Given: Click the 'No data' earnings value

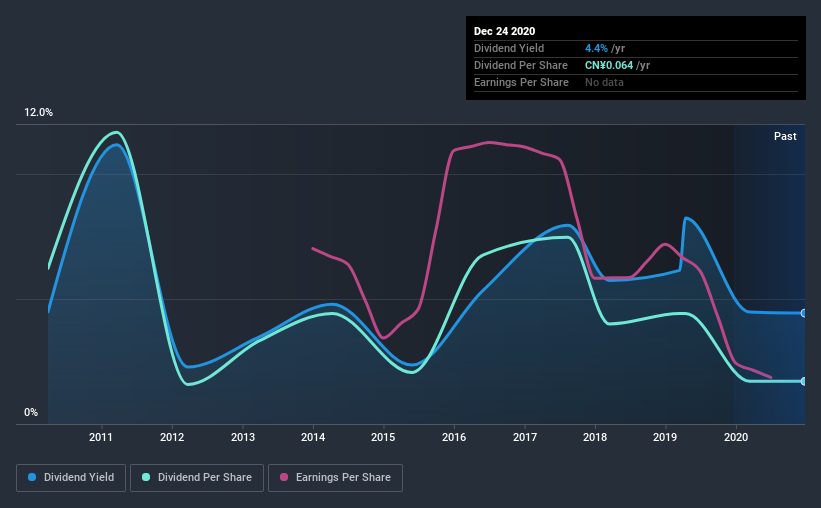Looking at the screenshot, I should (x=604, y=82).
